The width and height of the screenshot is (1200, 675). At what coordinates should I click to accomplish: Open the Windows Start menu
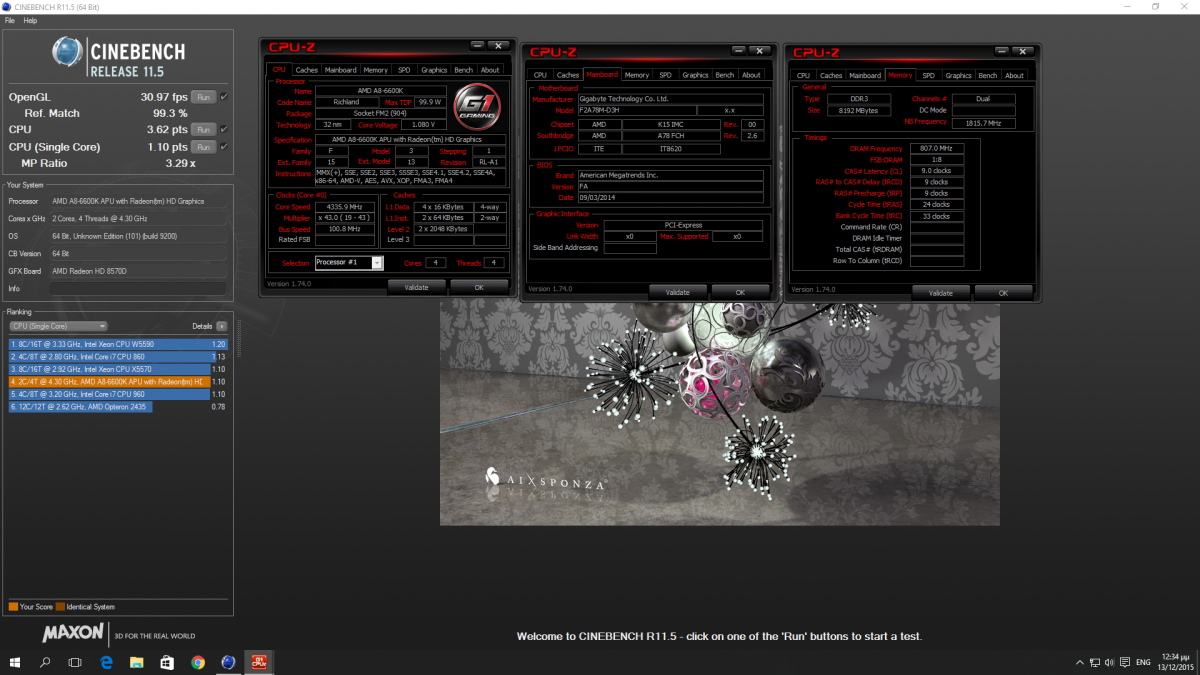16,662
